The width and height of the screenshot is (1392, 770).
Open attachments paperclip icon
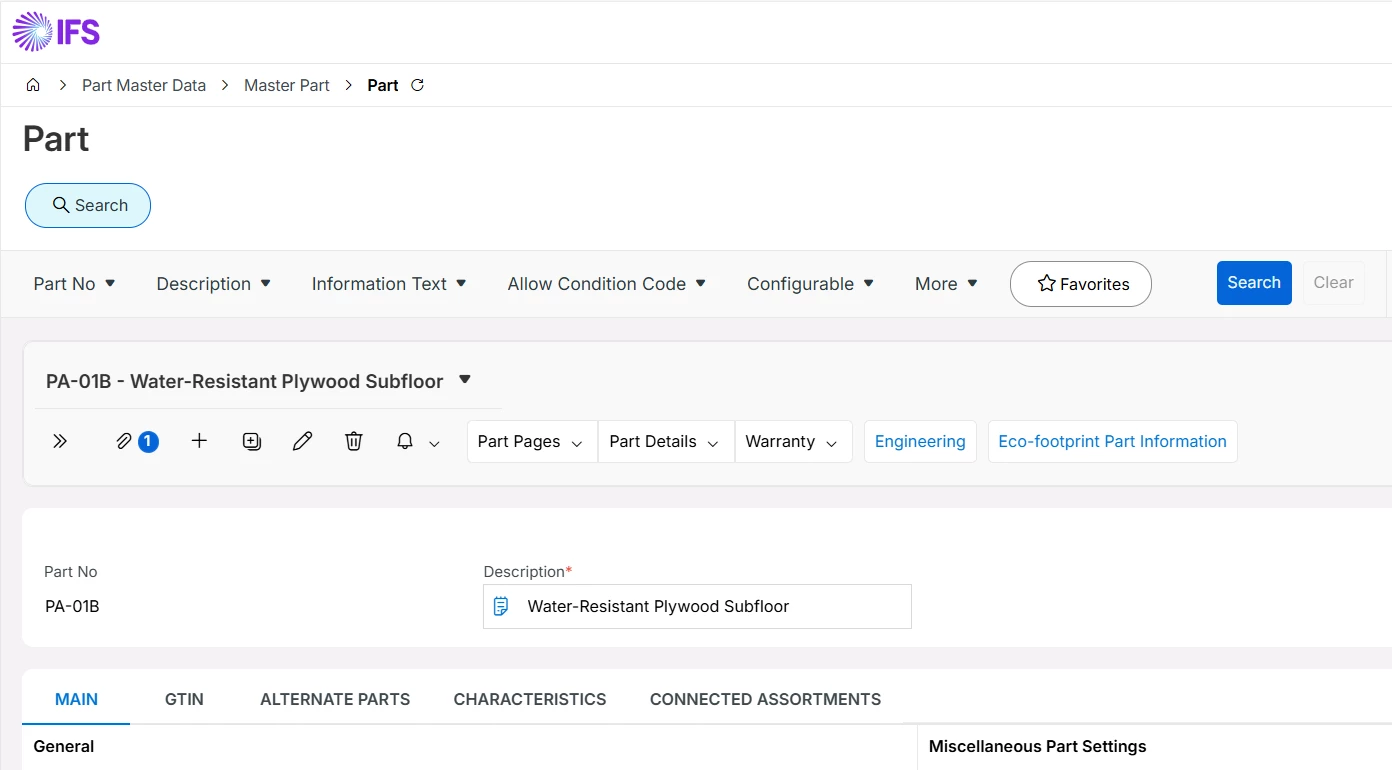[124, 441]
